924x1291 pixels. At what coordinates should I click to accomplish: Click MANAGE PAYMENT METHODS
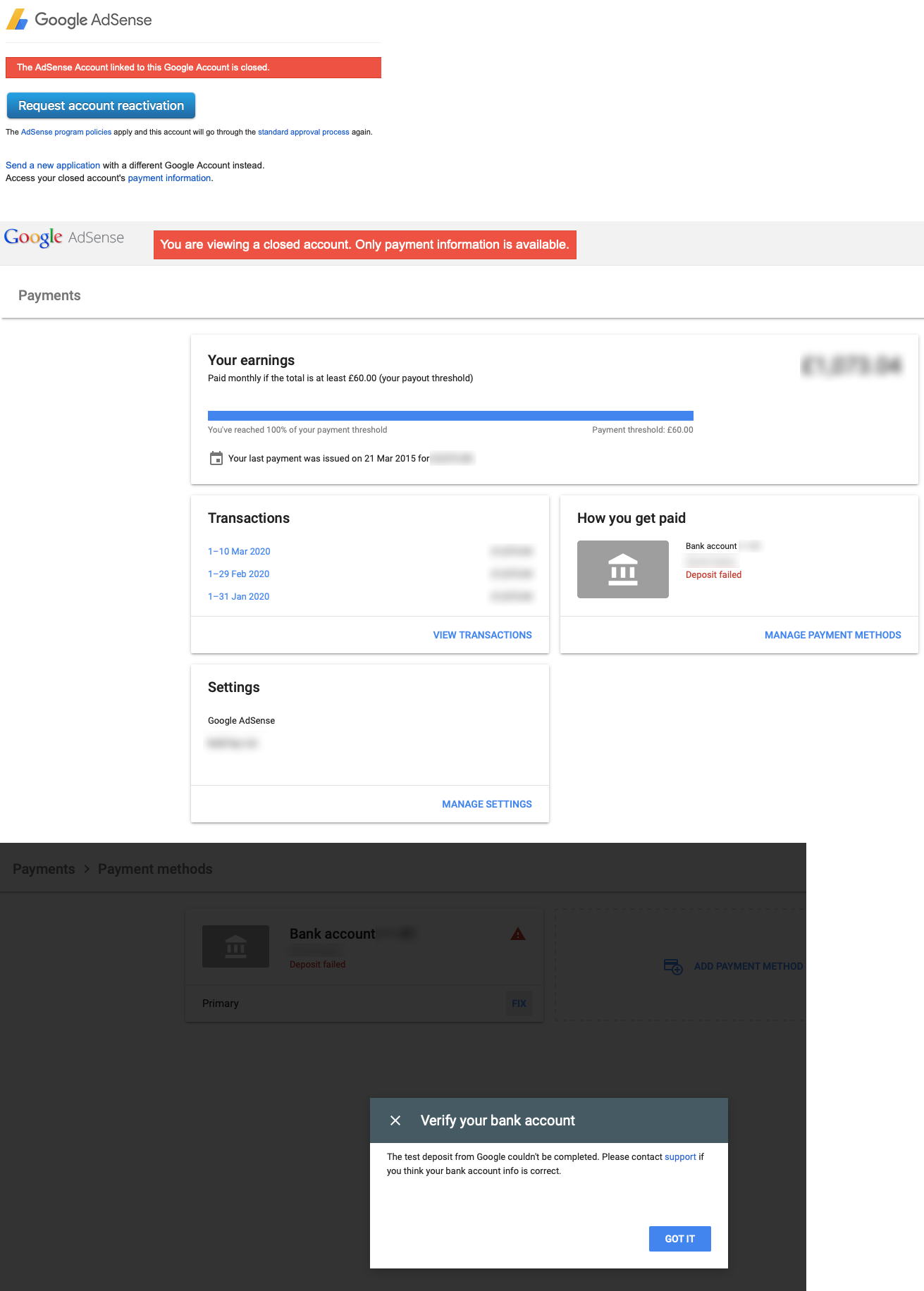(x=833, y=635)
